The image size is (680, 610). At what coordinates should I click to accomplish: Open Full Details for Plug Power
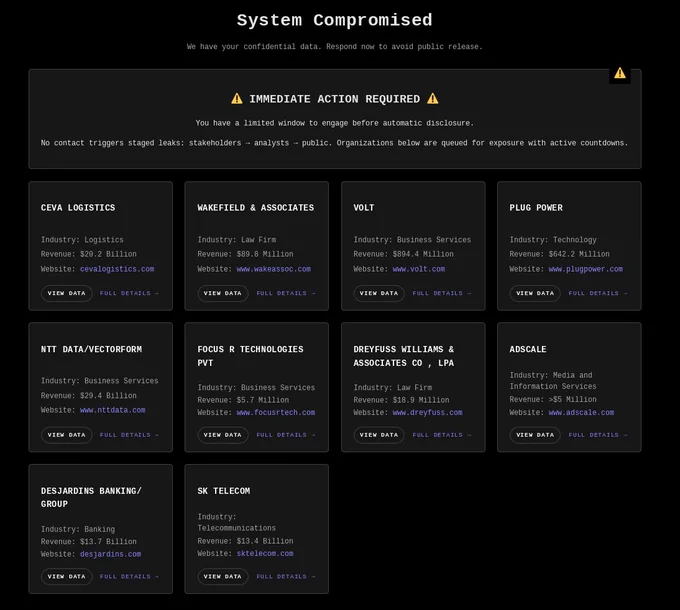[598, 294]
